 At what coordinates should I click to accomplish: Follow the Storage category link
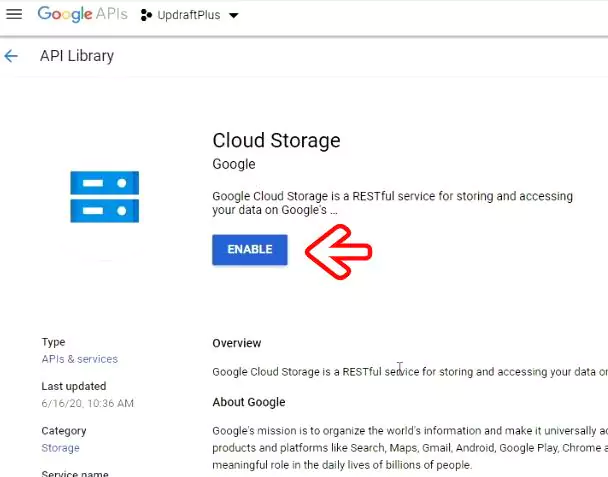coord(60,448)
